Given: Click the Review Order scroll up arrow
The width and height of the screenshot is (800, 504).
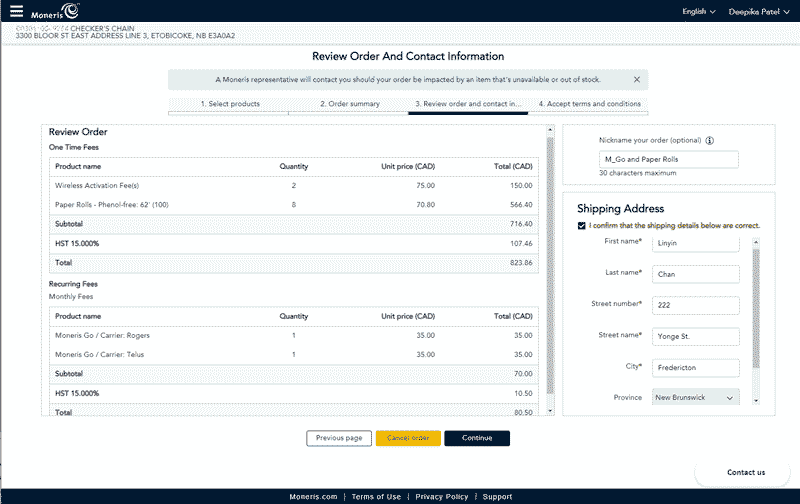Looking at the screenshot, I should pos(550,130).
